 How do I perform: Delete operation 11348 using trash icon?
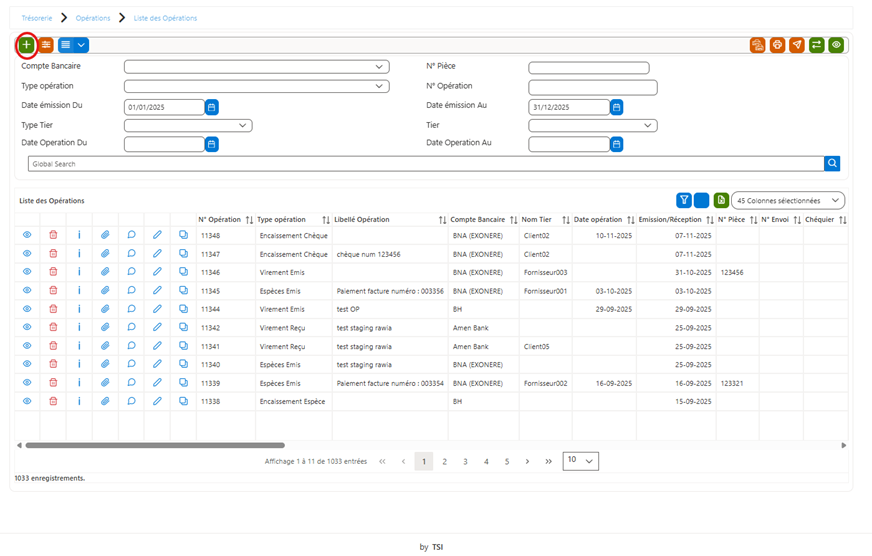pyautogui.click(x=53, y=235)
